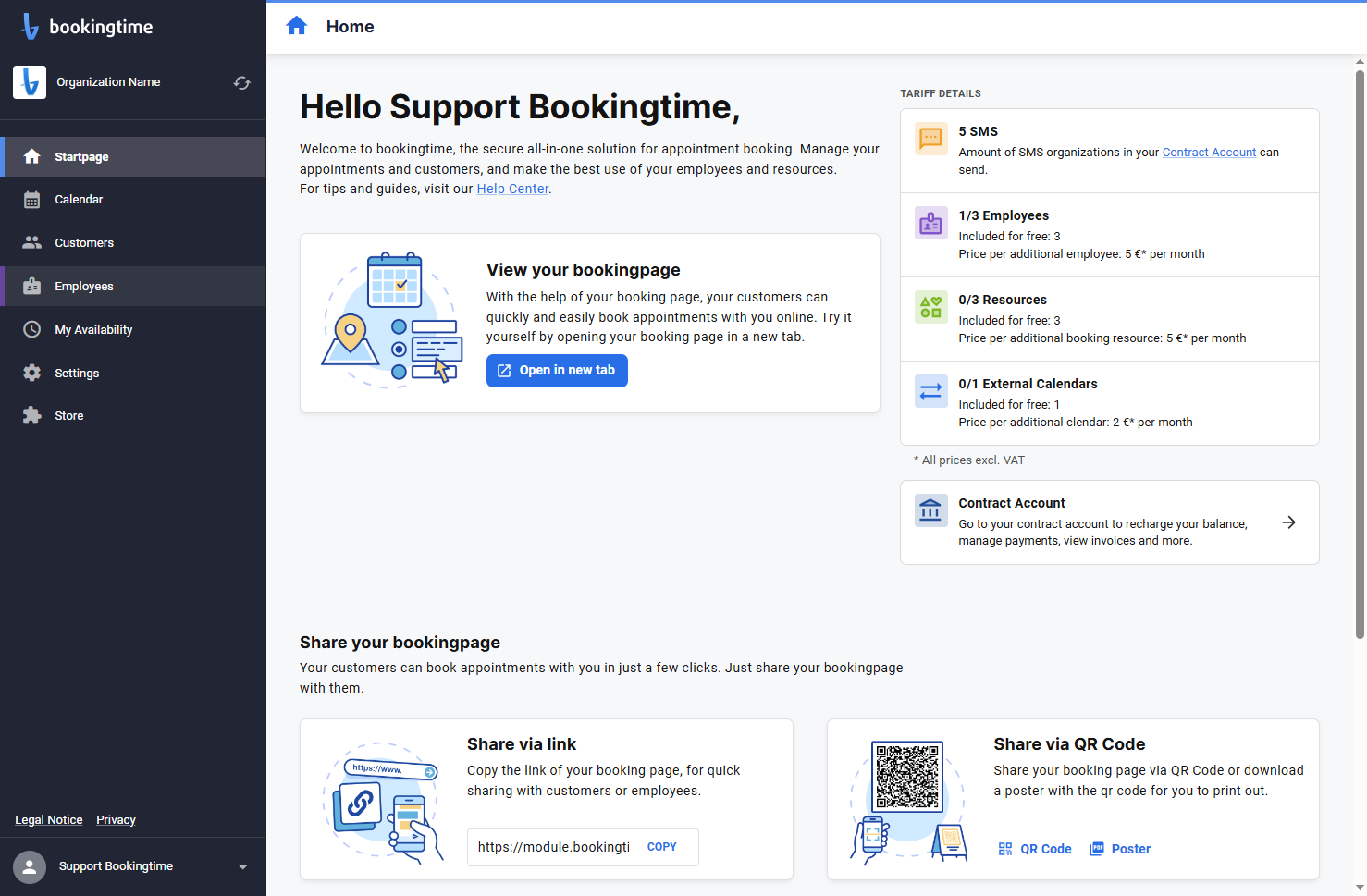Click the Support Bookingtime user avatar
The height and width of the screenshot is (896, 1367).
(30, 867)
